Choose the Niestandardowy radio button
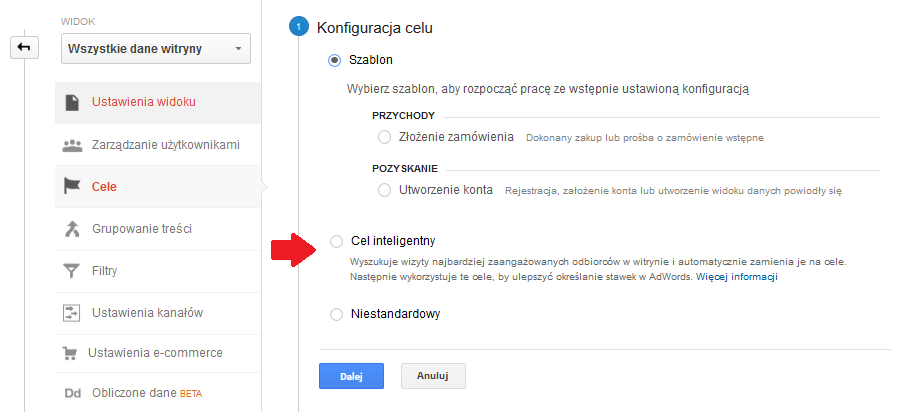 335,315
